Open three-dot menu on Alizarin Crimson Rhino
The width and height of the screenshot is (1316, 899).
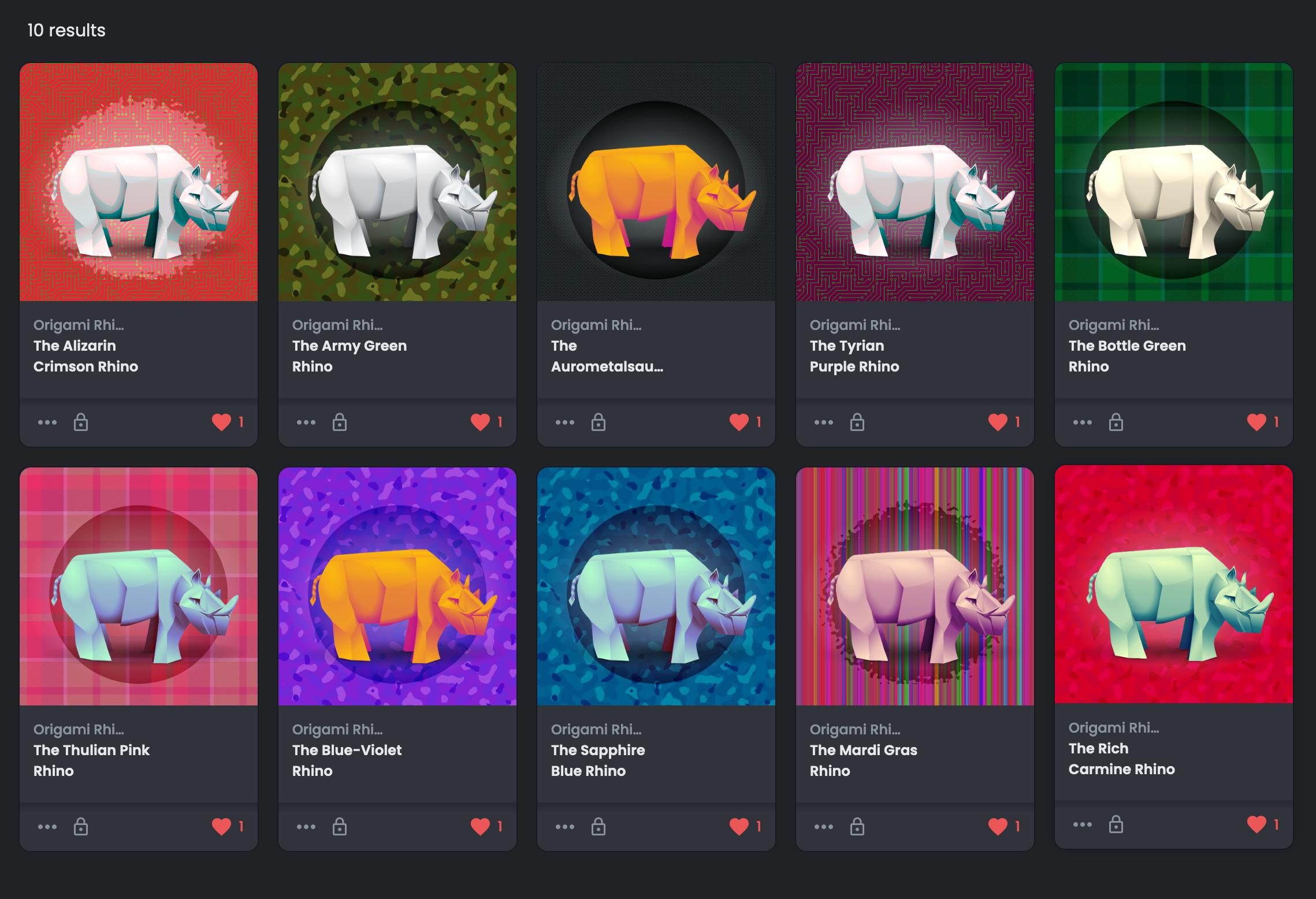pyautogui.click(x=47, y=422)
